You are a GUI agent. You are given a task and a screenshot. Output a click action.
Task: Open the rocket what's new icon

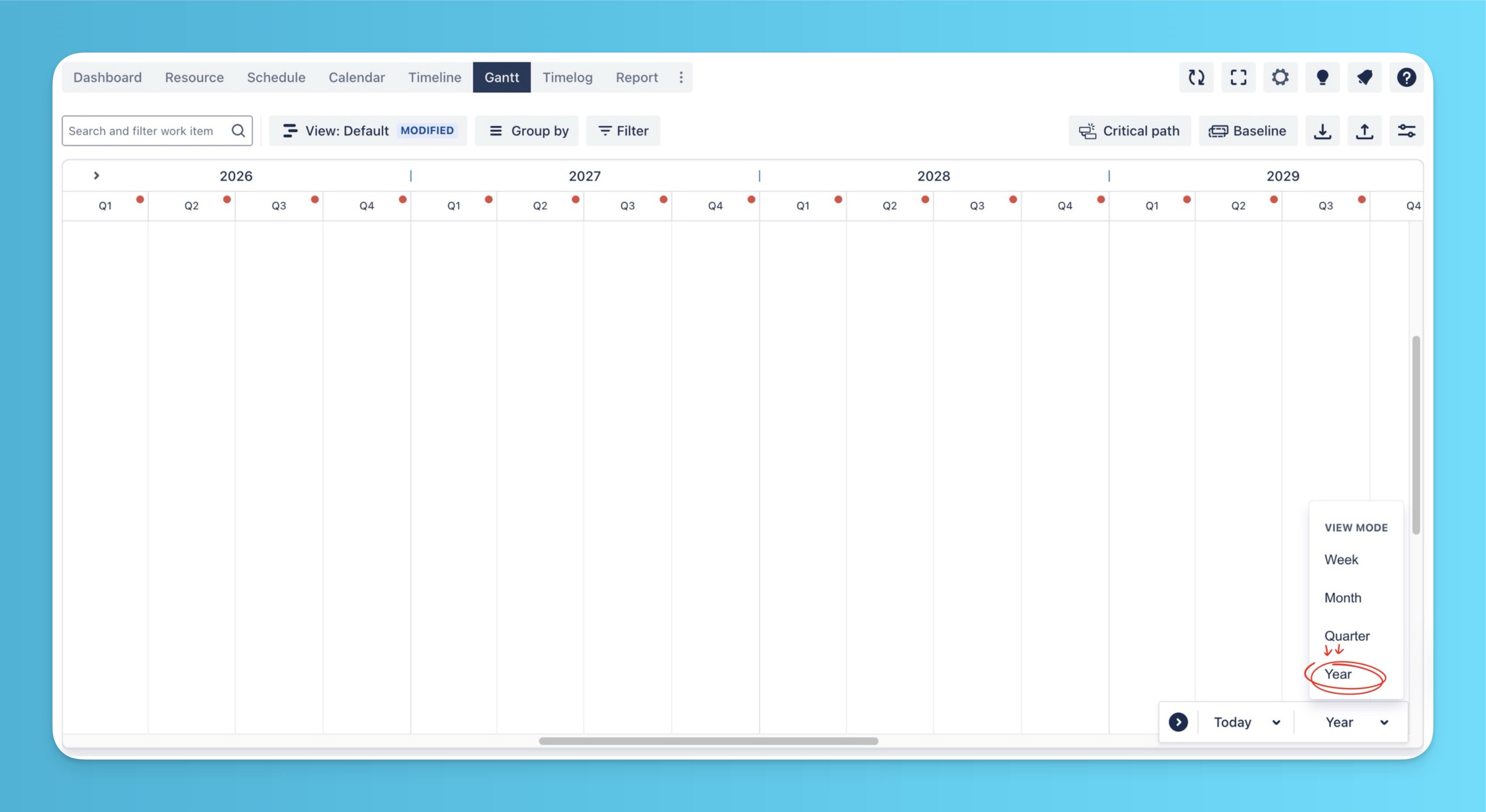pyautogui.click(x=1364, y=77)
